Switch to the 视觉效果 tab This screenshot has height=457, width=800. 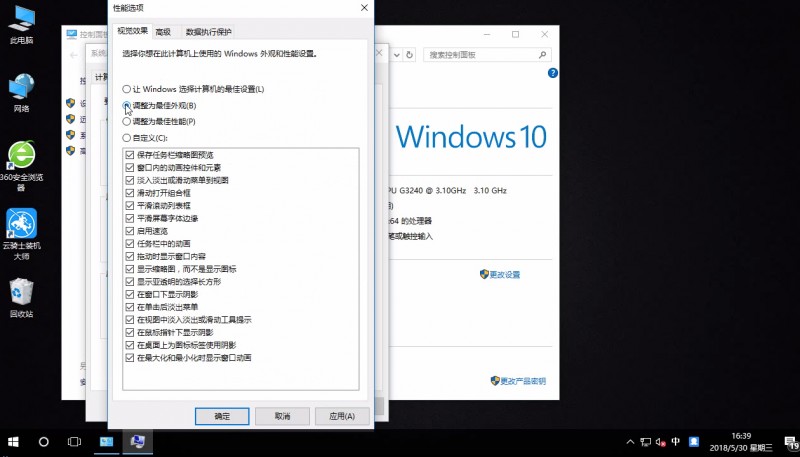(x=132, y=31)
